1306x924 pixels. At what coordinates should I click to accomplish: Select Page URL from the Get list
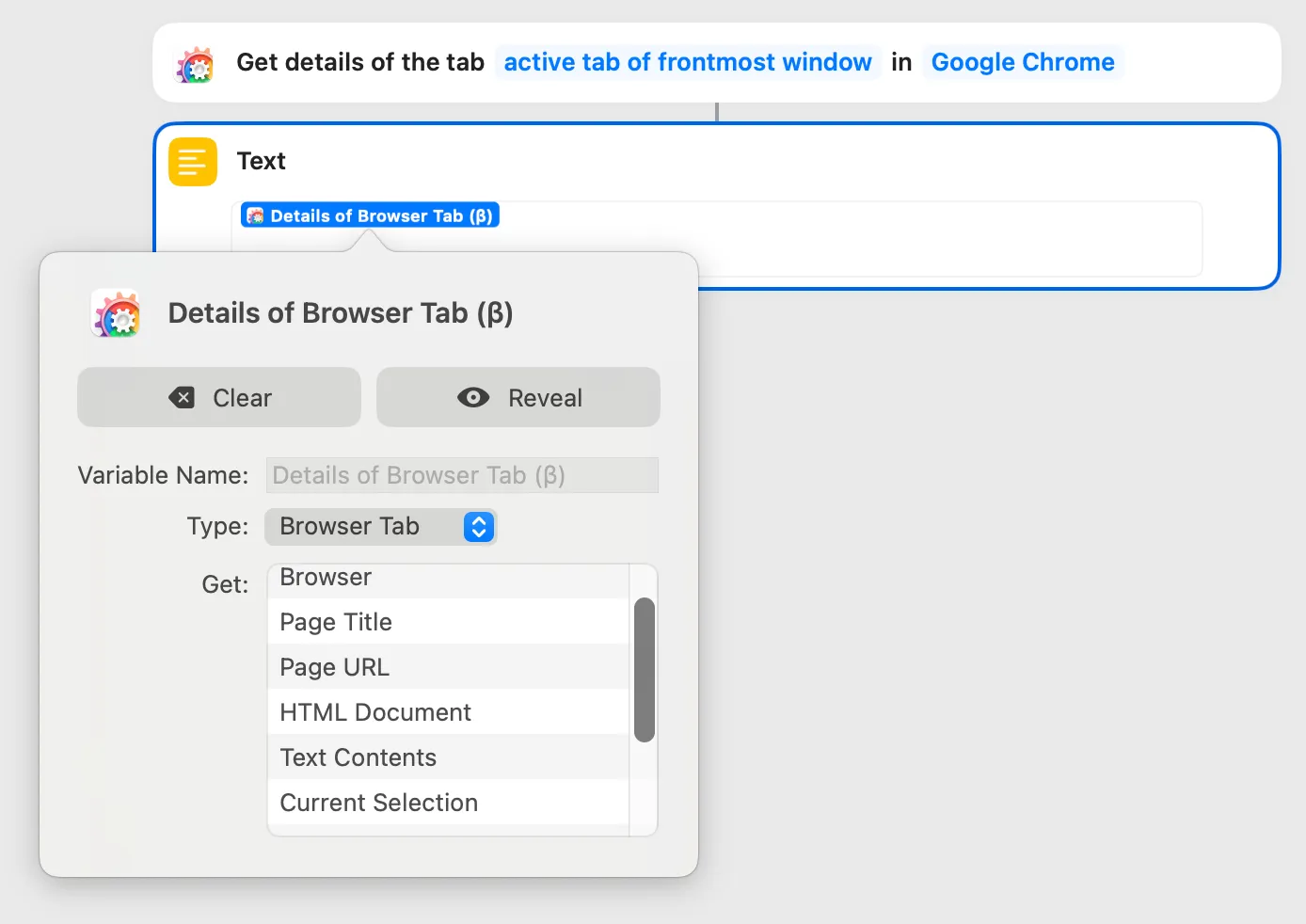[x=334, y=667]
